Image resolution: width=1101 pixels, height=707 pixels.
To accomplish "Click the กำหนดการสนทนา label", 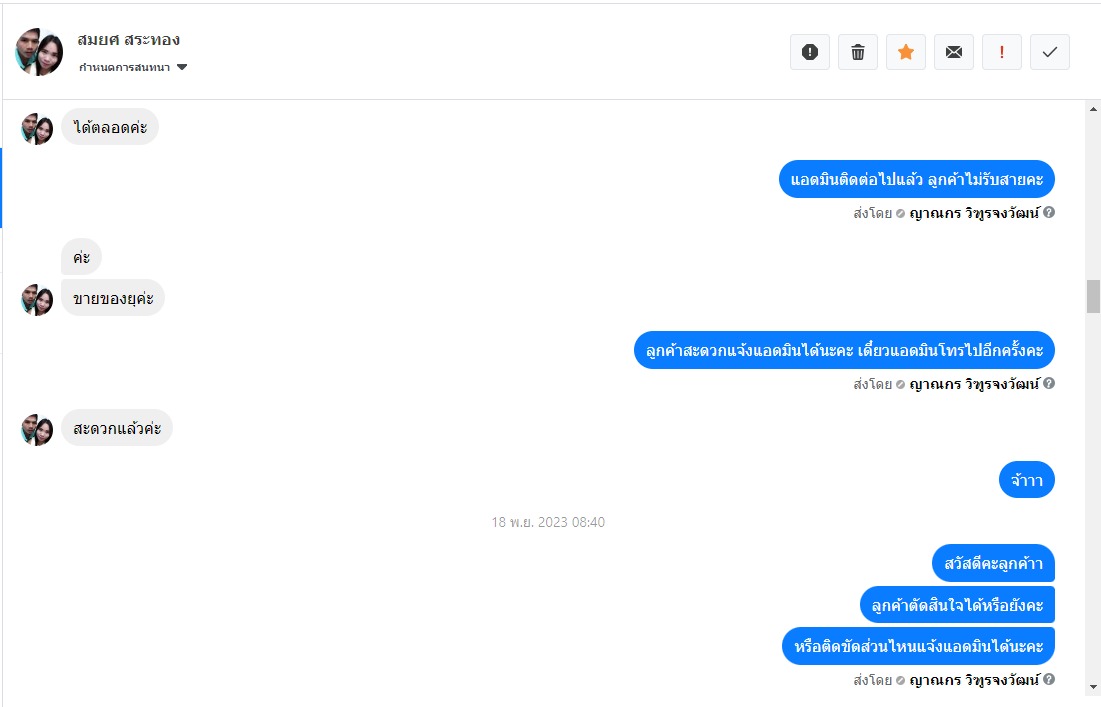I will pos(124,67).
